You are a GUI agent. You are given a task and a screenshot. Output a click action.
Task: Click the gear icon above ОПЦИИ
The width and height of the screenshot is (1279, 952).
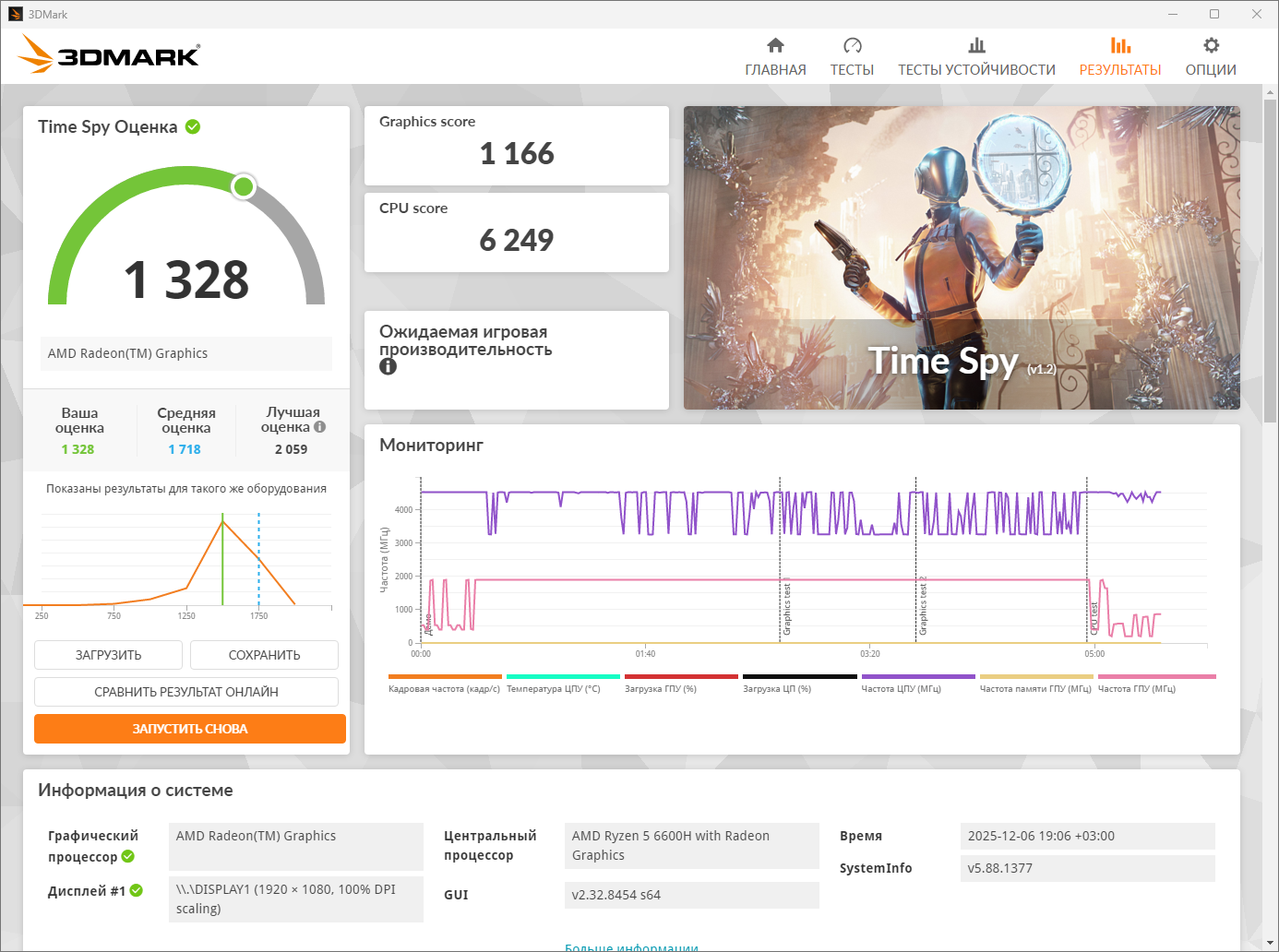(x=1211, y=45)
